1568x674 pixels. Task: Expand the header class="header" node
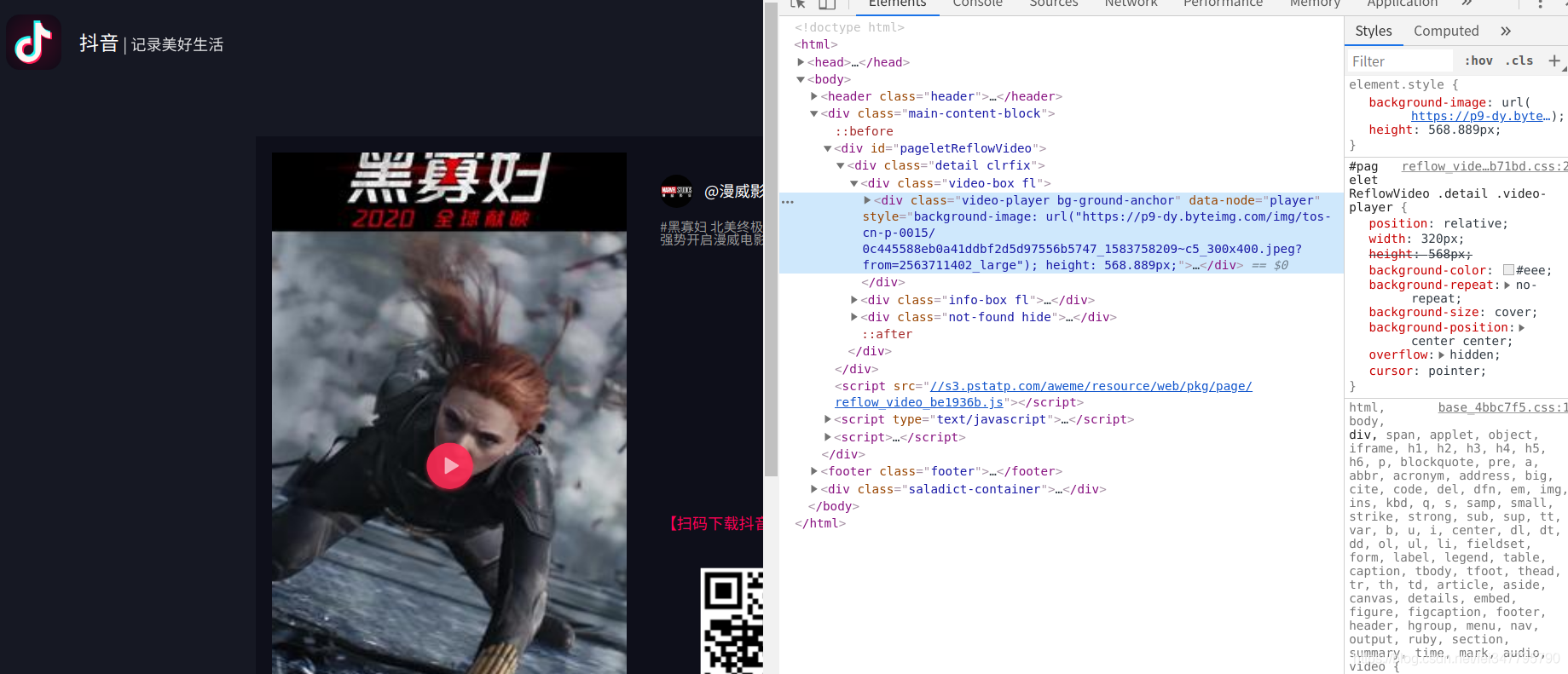point(814,96)
